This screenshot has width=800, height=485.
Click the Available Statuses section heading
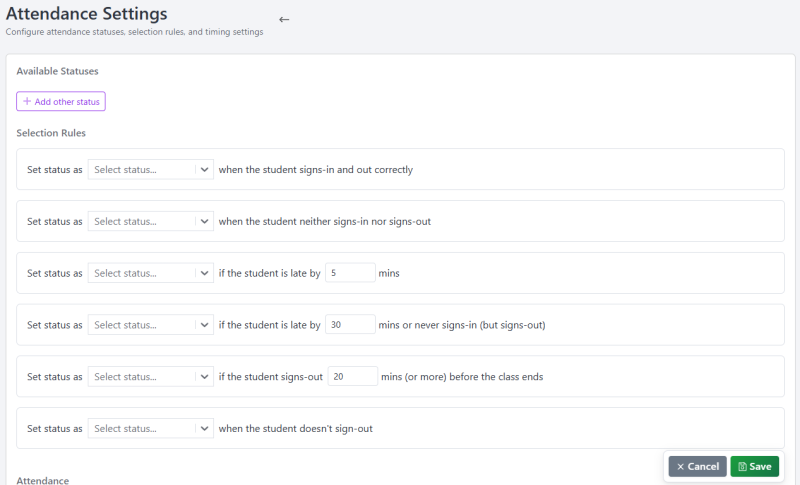click(57, 71)
